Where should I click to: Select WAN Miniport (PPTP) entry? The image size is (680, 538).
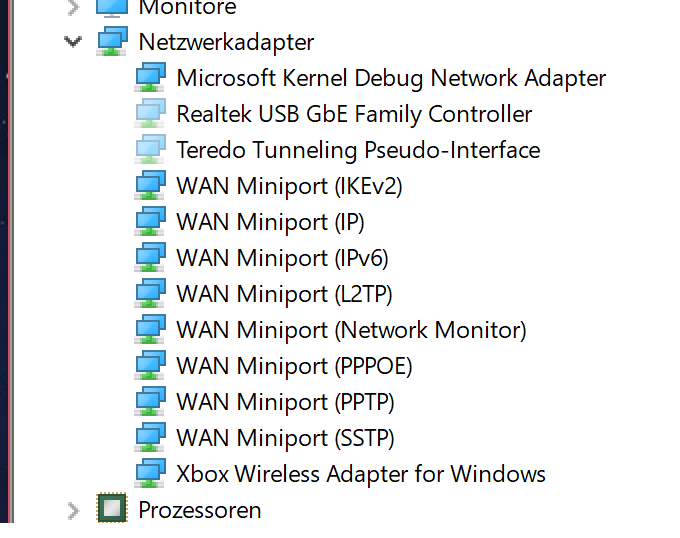click(x=285, y=402)
